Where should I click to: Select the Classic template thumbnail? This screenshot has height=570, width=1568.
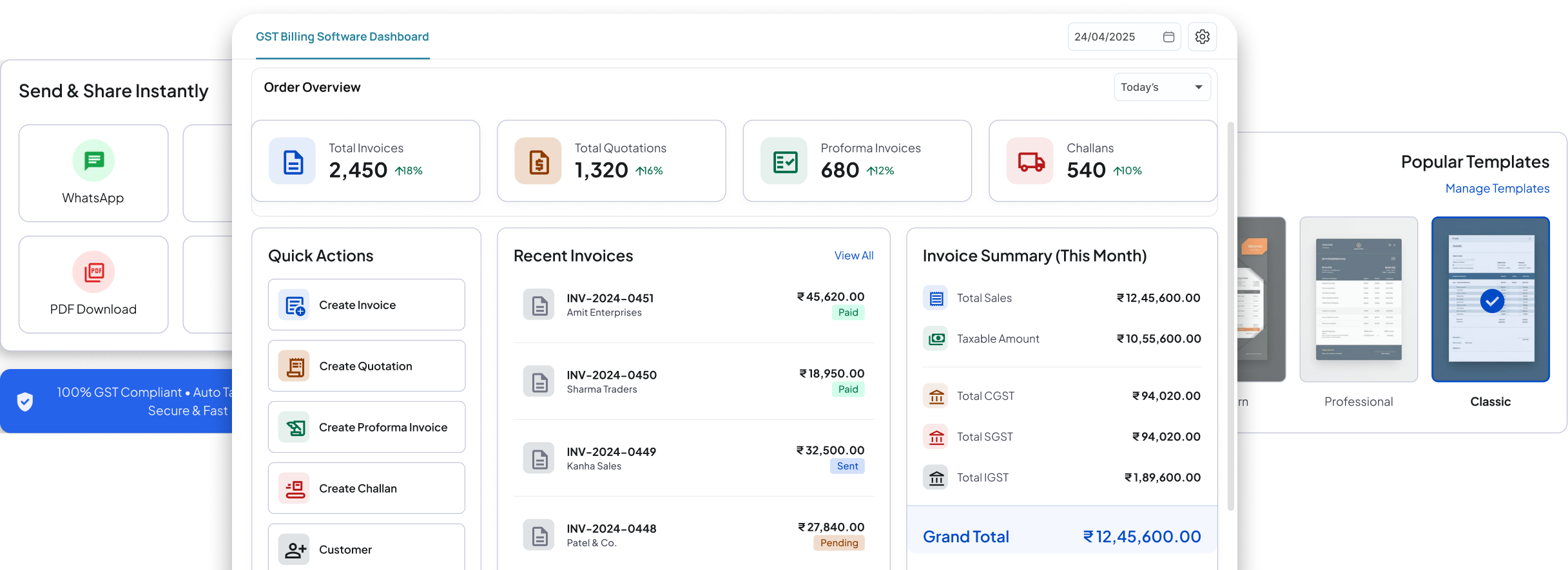click(1491, 299)
